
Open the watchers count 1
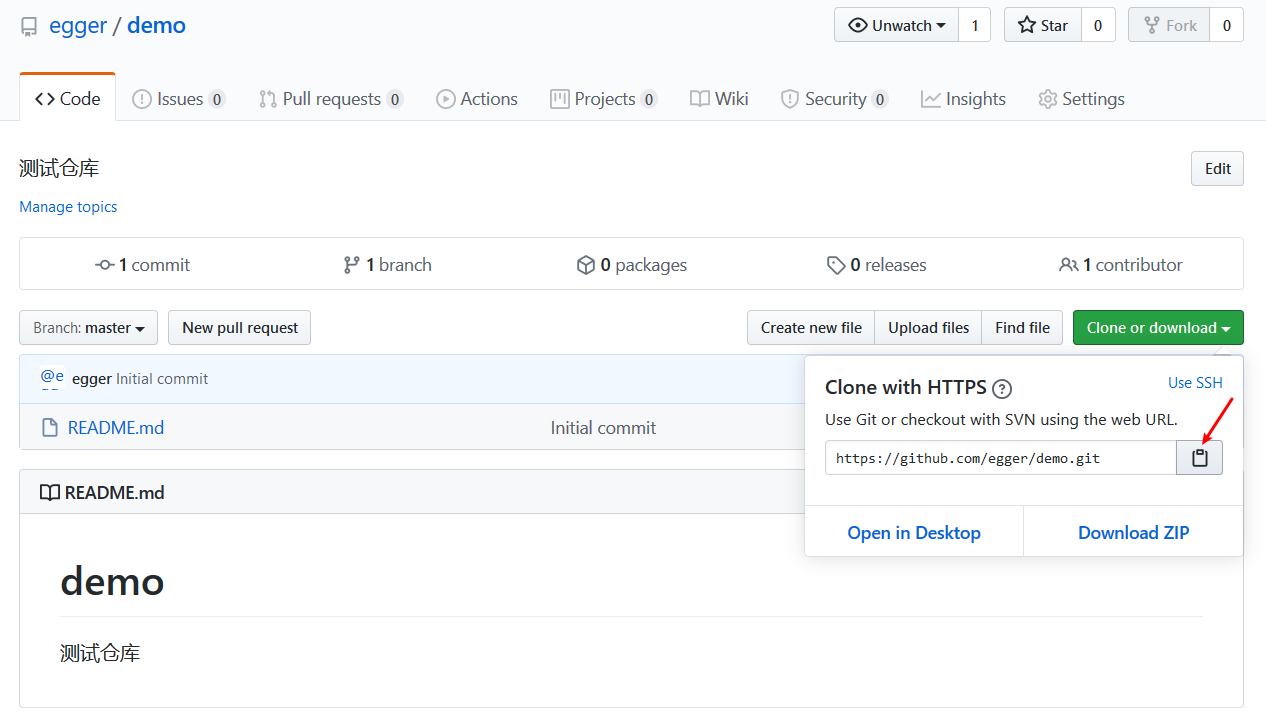click(975, 25)
